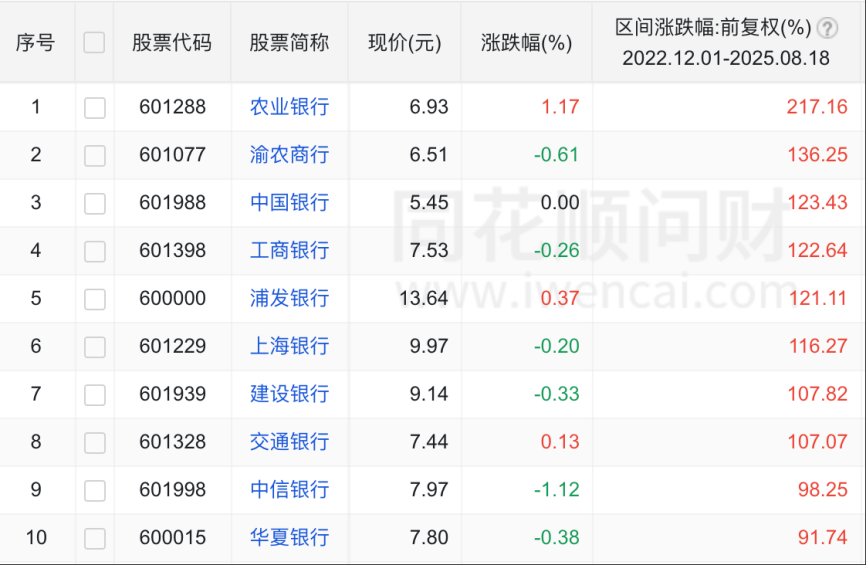866x565 pixels.
Task: Sort by the 股票代码 column header
Action: (x=172, y=43)
